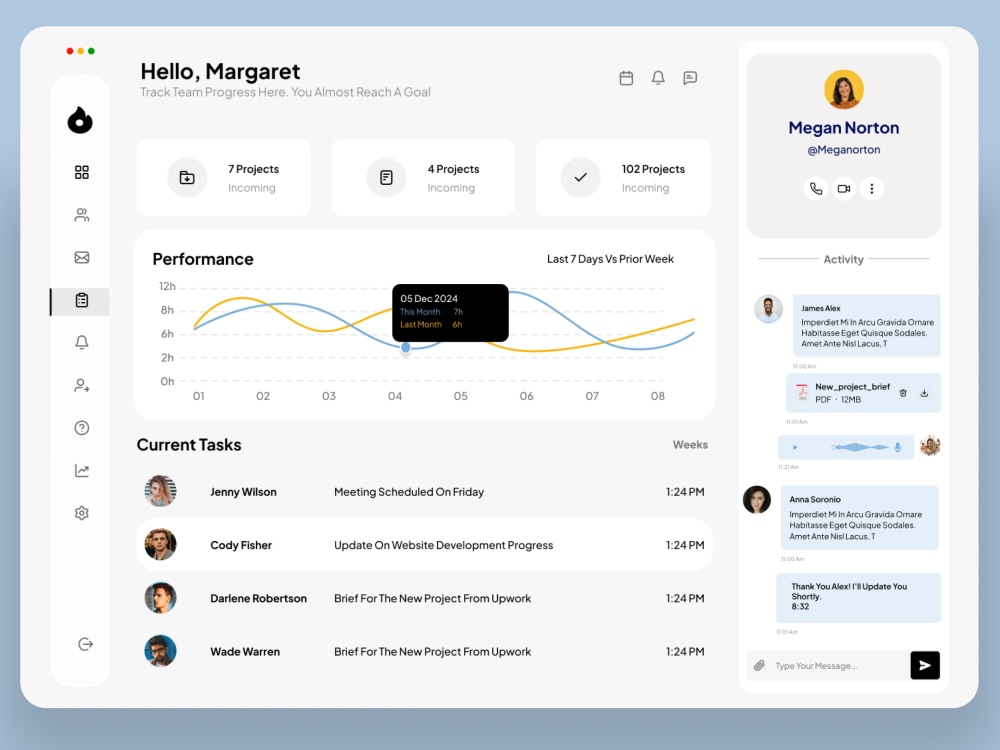
Task: Click Update On Website Development Progress text
Action: click(443, 545)
